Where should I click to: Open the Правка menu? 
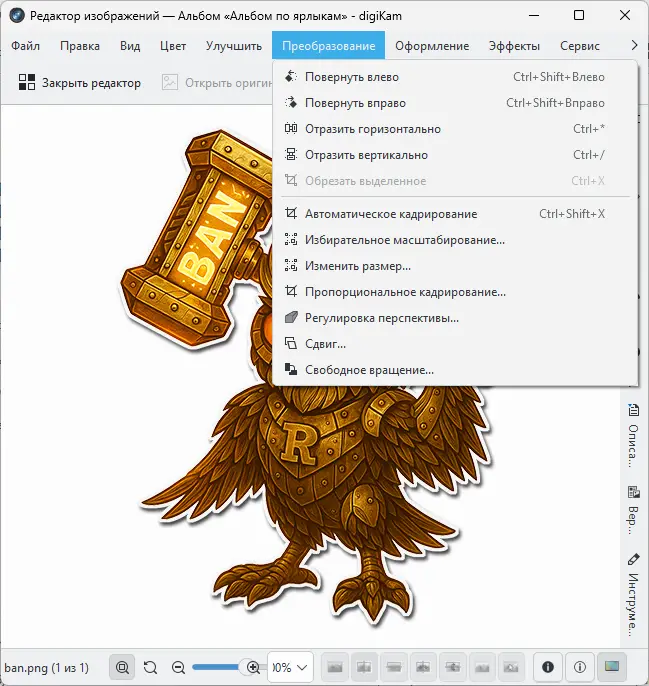pos(80,46)
